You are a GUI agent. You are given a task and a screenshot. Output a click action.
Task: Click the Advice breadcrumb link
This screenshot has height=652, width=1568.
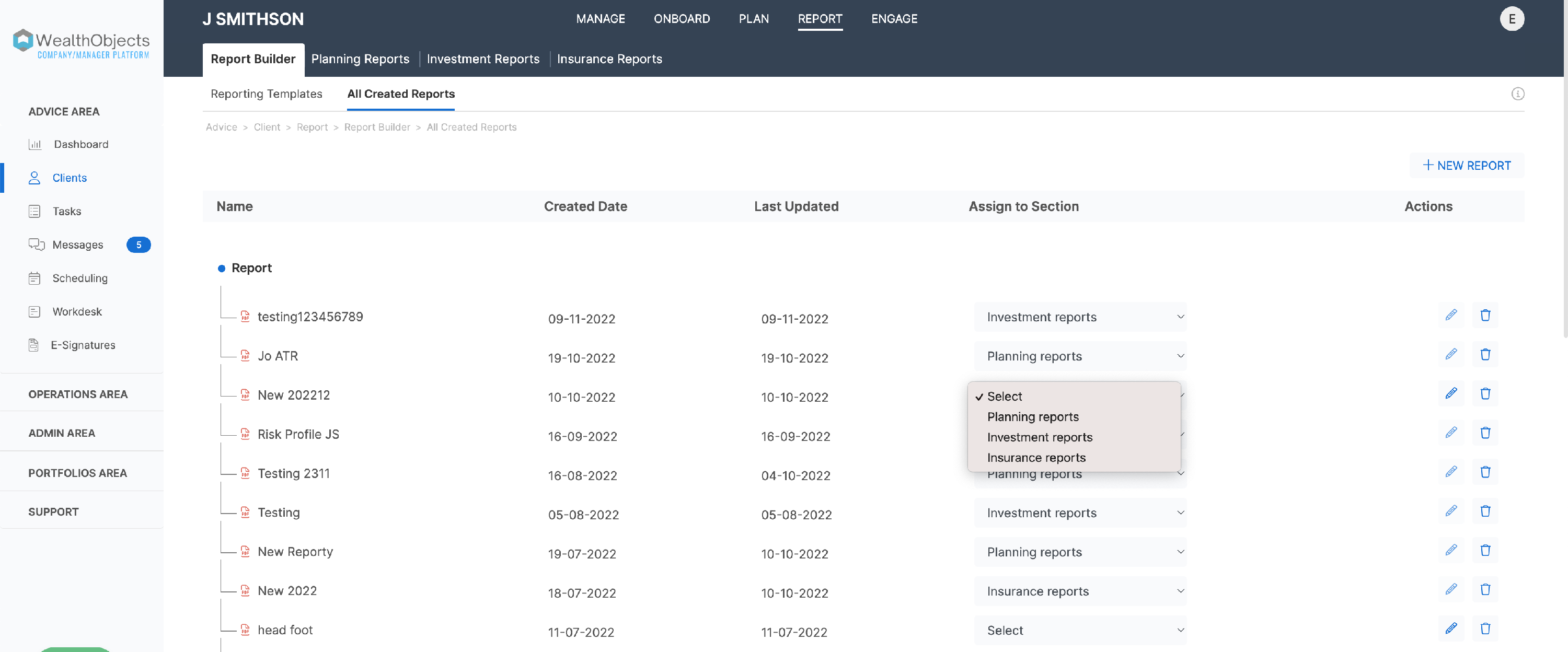(x=221, y=127)
